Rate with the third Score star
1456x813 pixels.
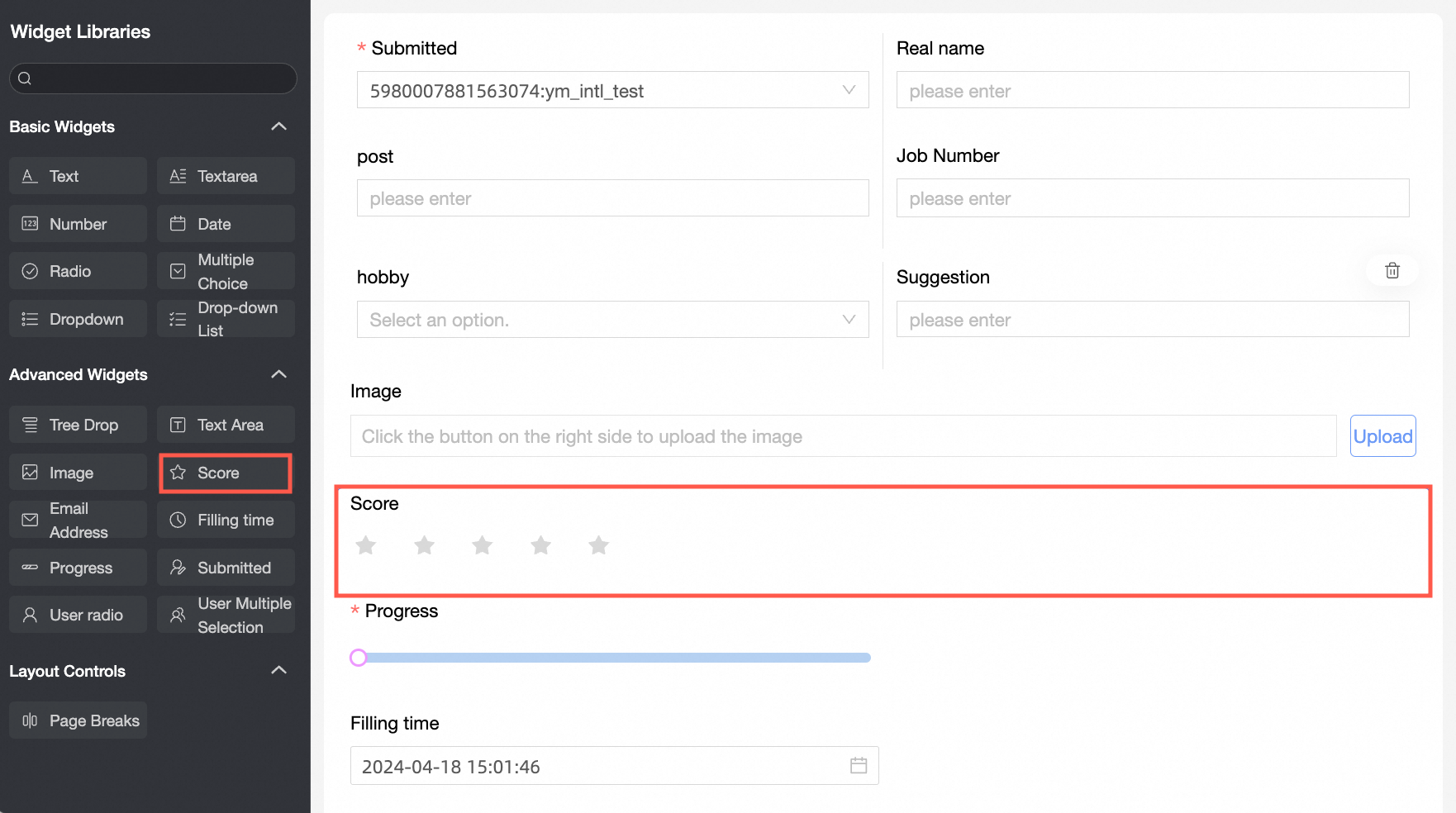click(x=483, y=545)
